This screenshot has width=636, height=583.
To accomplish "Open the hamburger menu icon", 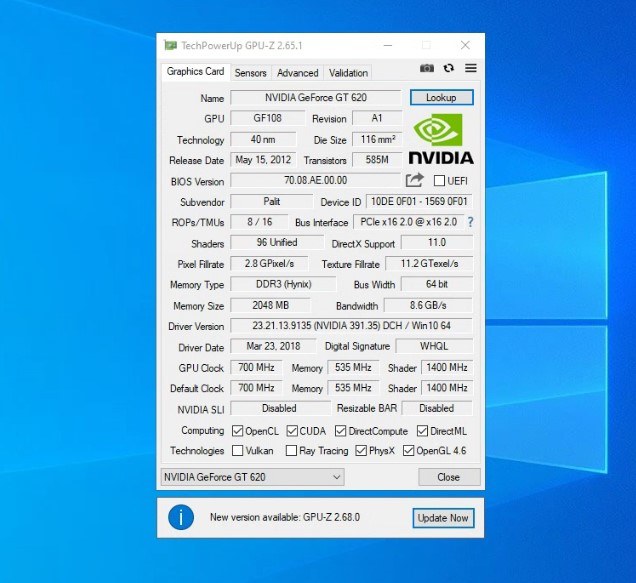I will [x=471, y=68].
